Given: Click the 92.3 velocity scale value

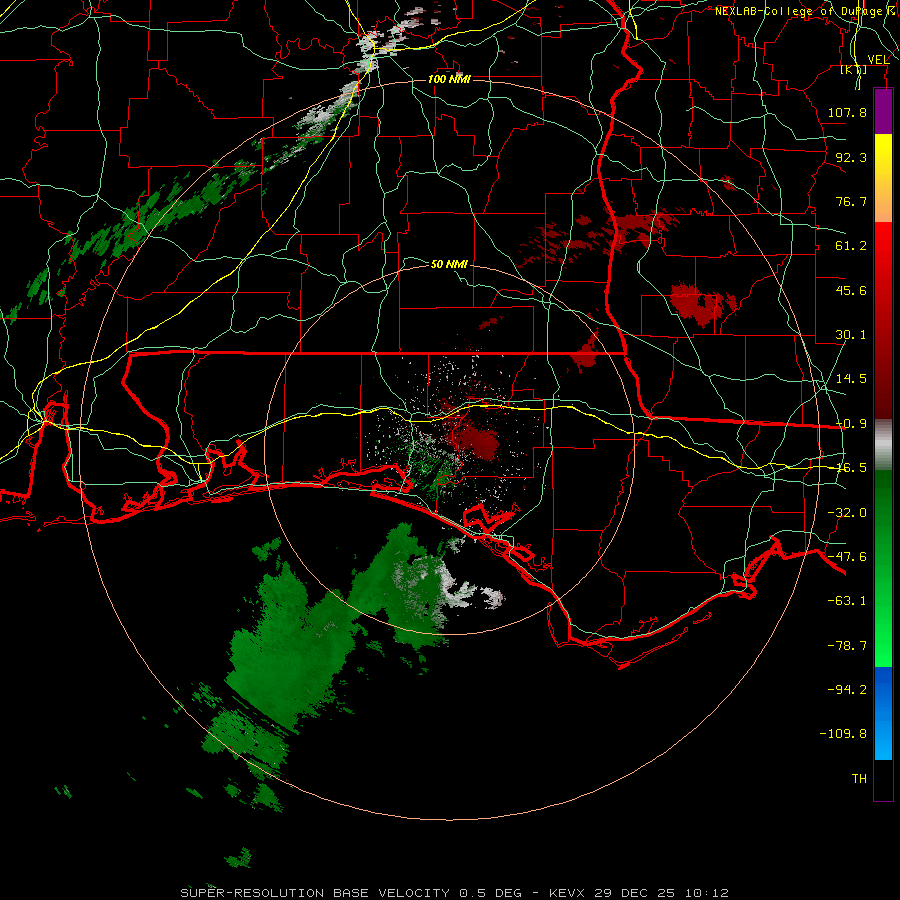Looking at the screenshot, I should point(851,157).
